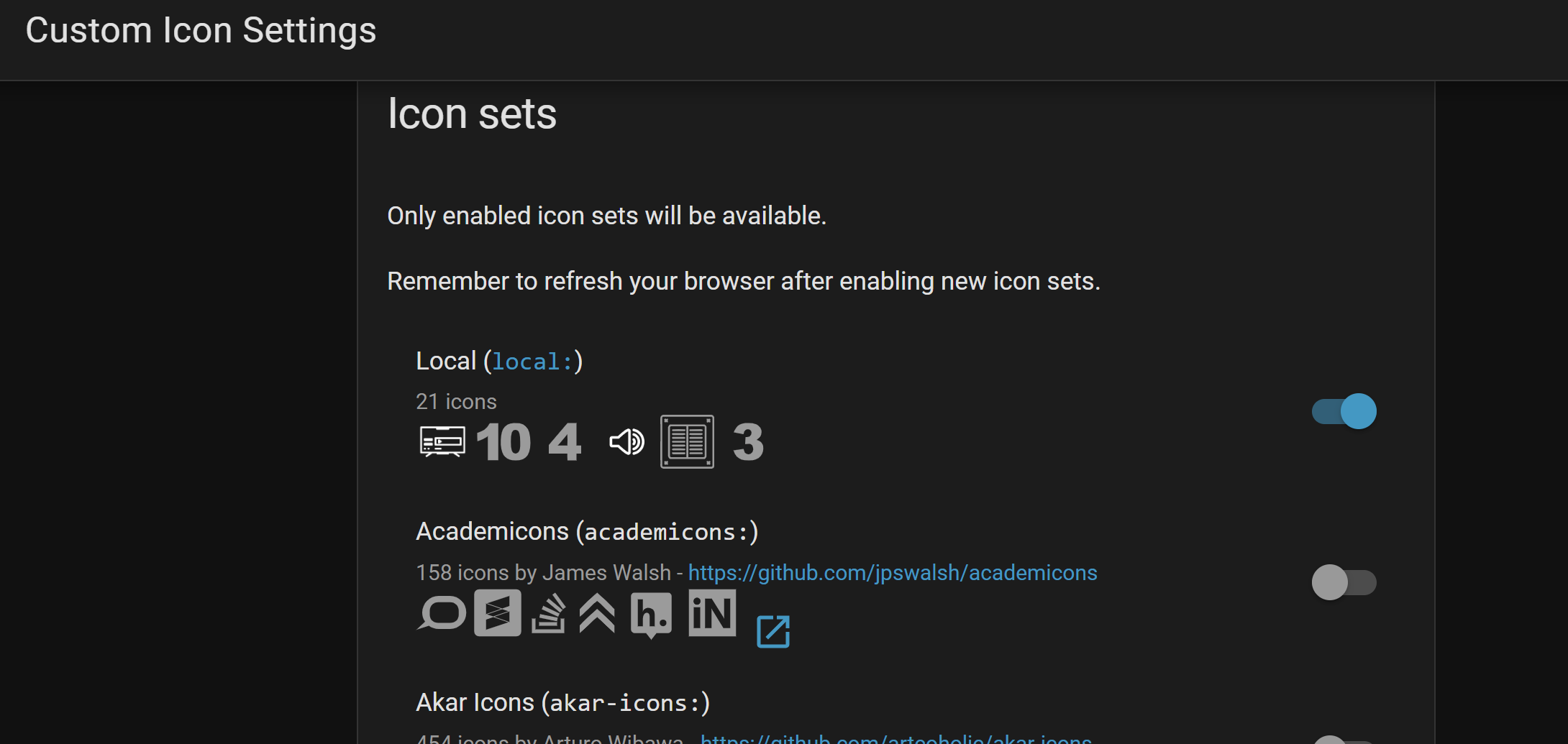
Task: Click the bold number 4 icon
Action: pos(565,442)
